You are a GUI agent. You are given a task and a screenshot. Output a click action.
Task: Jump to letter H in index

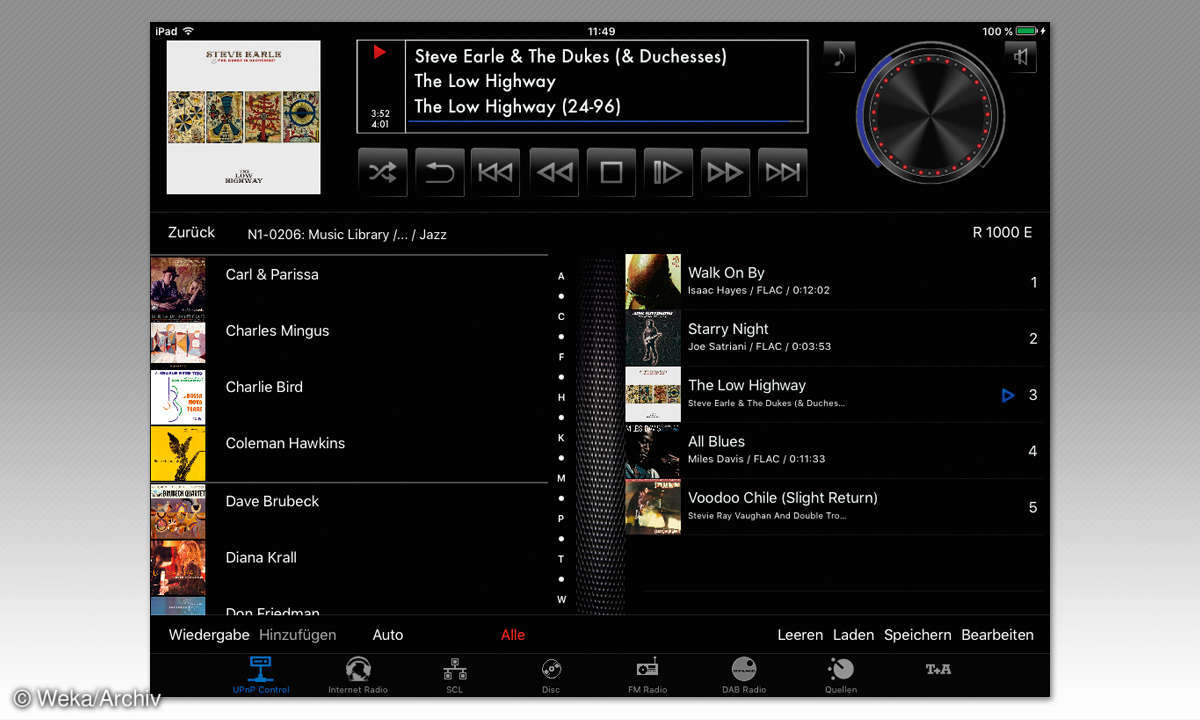point(561,397)
